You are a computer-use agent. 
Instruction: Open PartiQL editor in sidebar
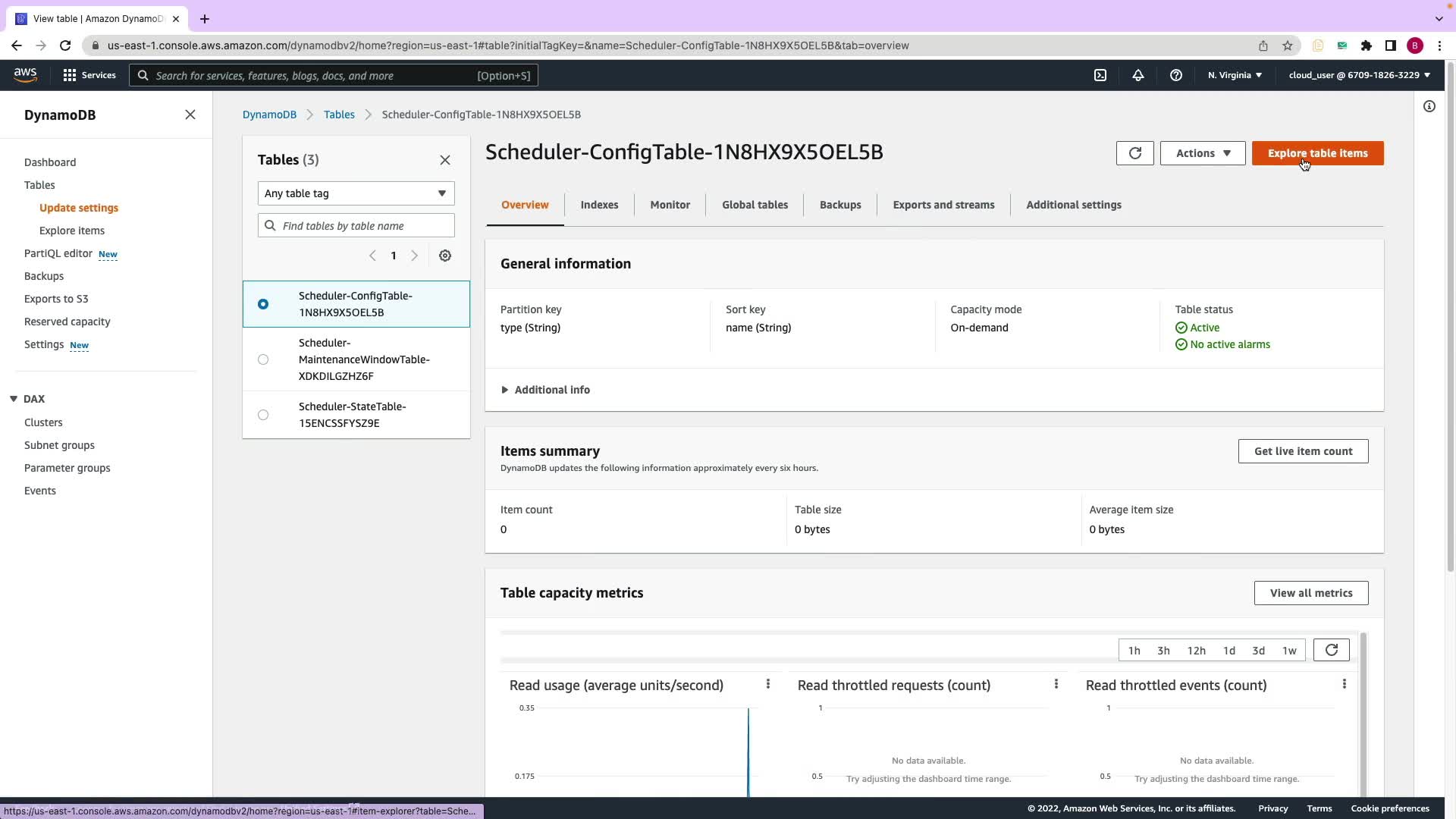[58, 253]
